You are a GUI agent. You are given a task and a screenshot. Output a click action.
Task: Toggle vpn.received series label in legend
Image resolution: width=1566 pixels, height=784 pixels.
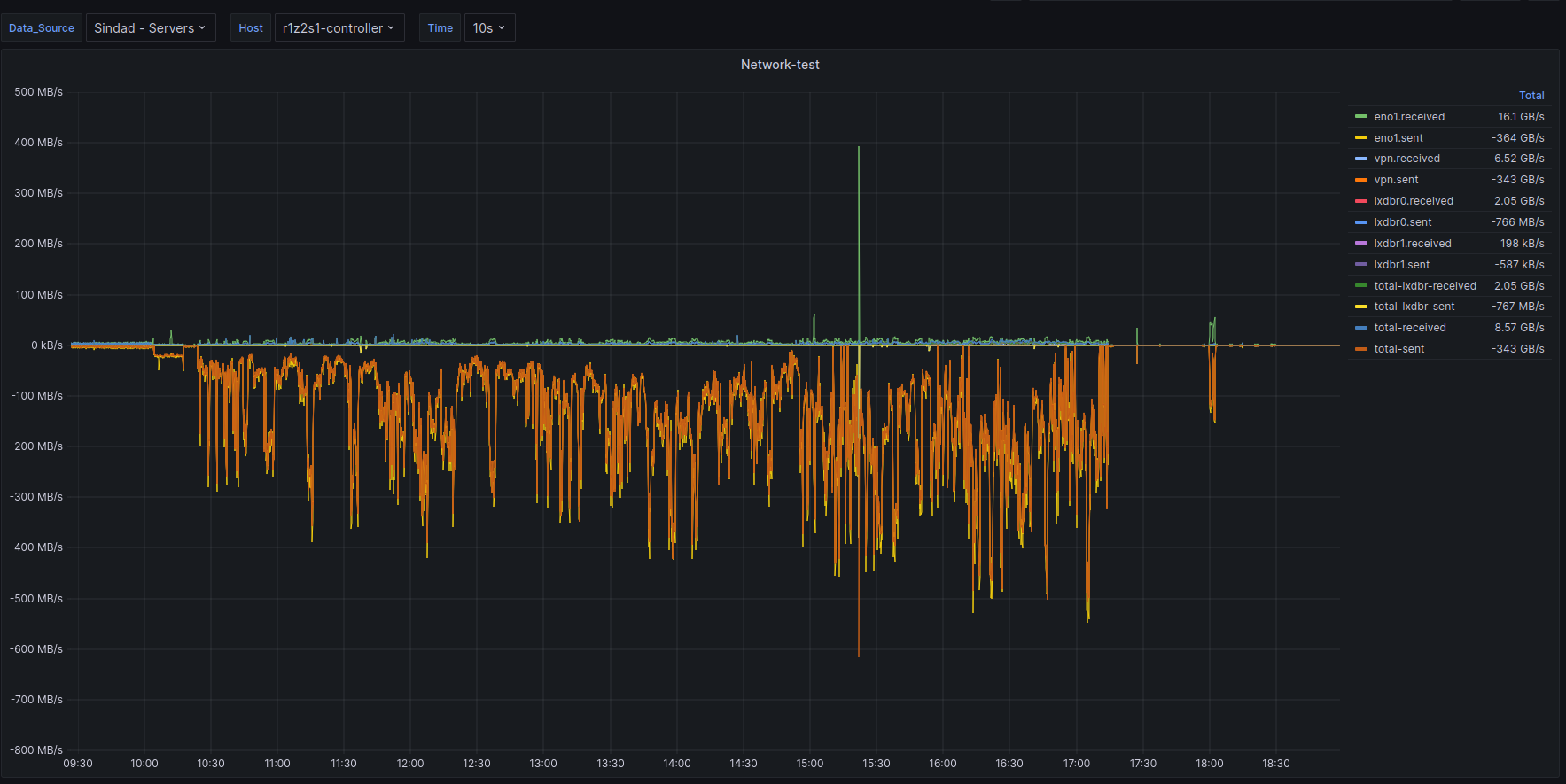[1406, 159]
